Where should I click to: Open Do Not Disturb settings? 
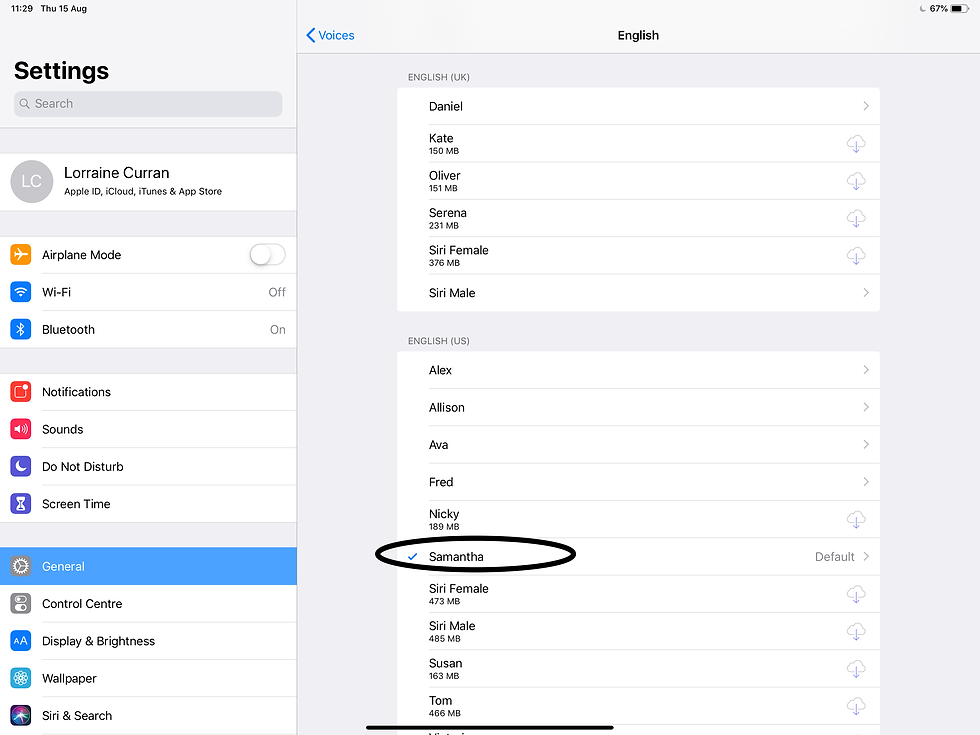(148, 466)
